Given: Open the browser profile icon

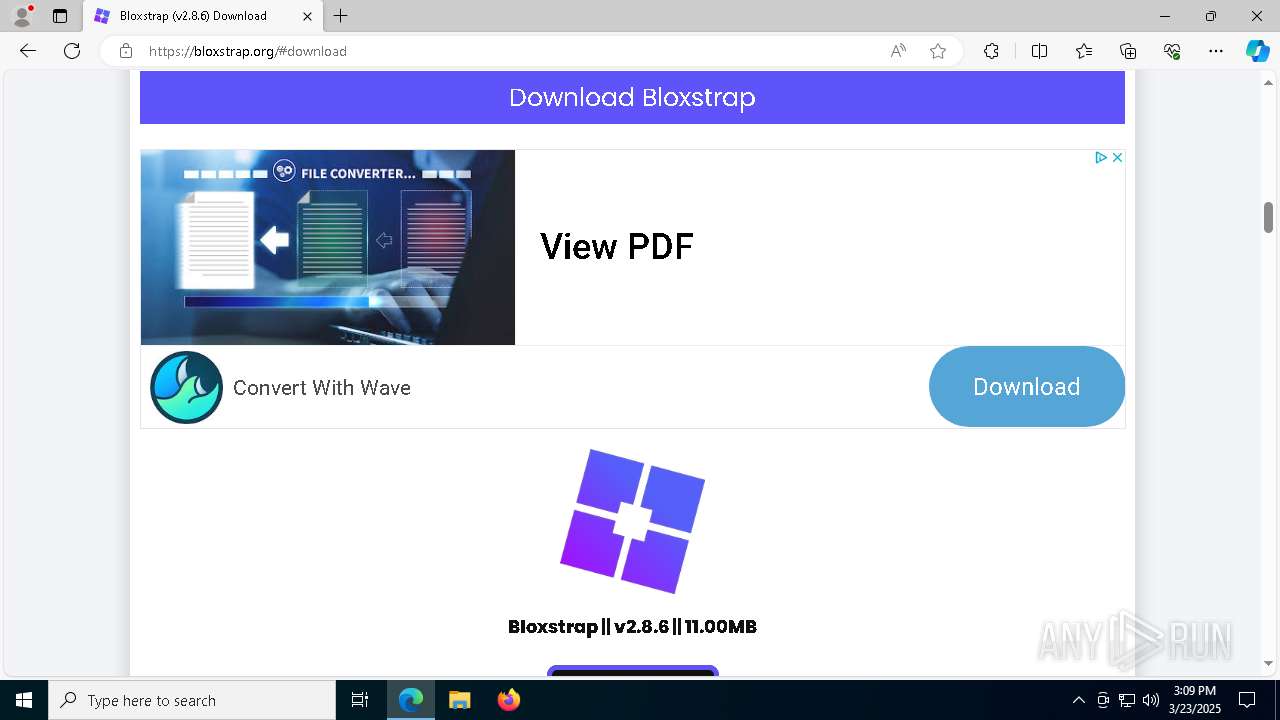Looking at the screenshot, I should 22,16.
